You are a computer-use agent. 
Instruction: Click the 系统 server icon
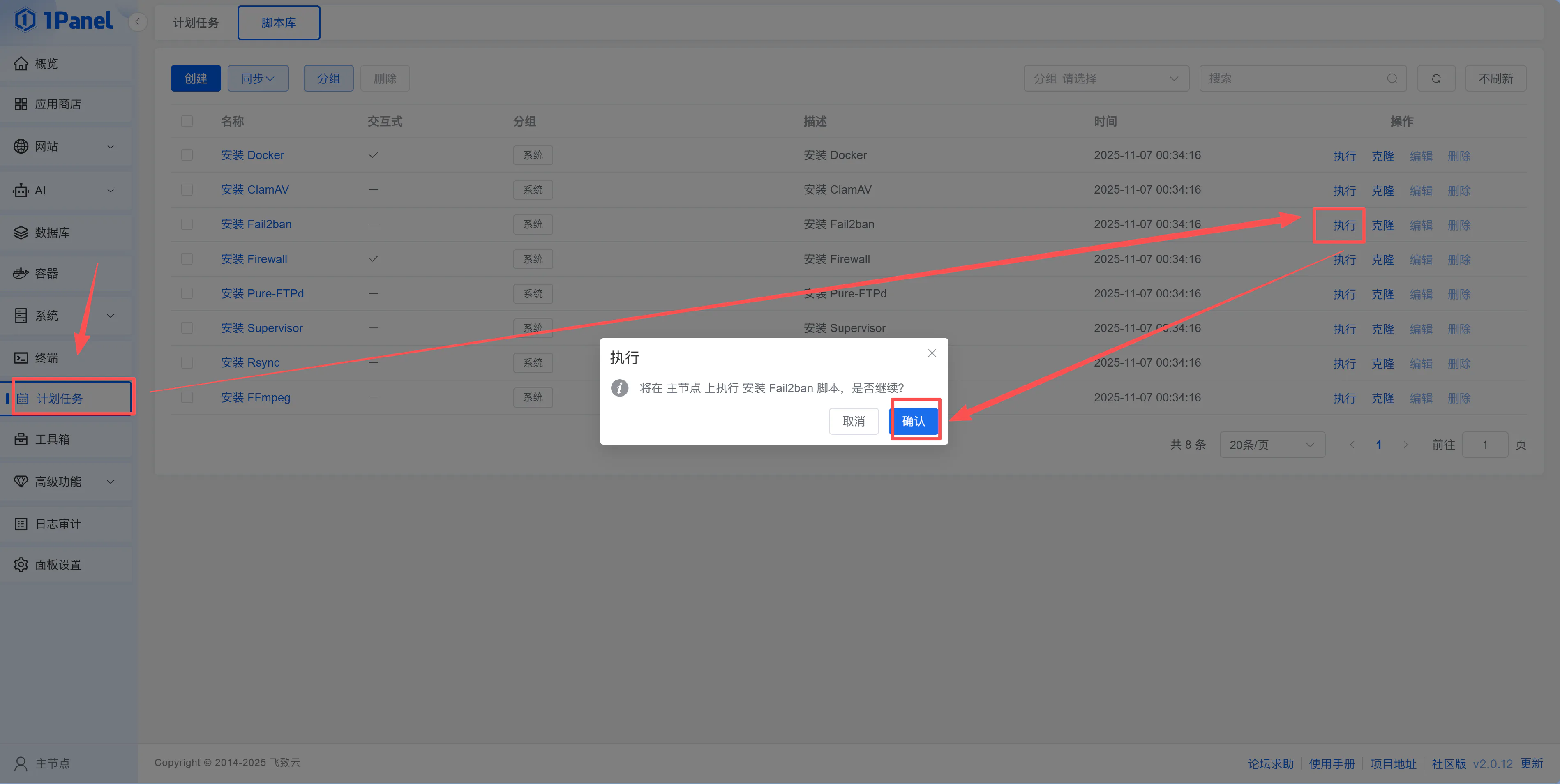[21, 316]
